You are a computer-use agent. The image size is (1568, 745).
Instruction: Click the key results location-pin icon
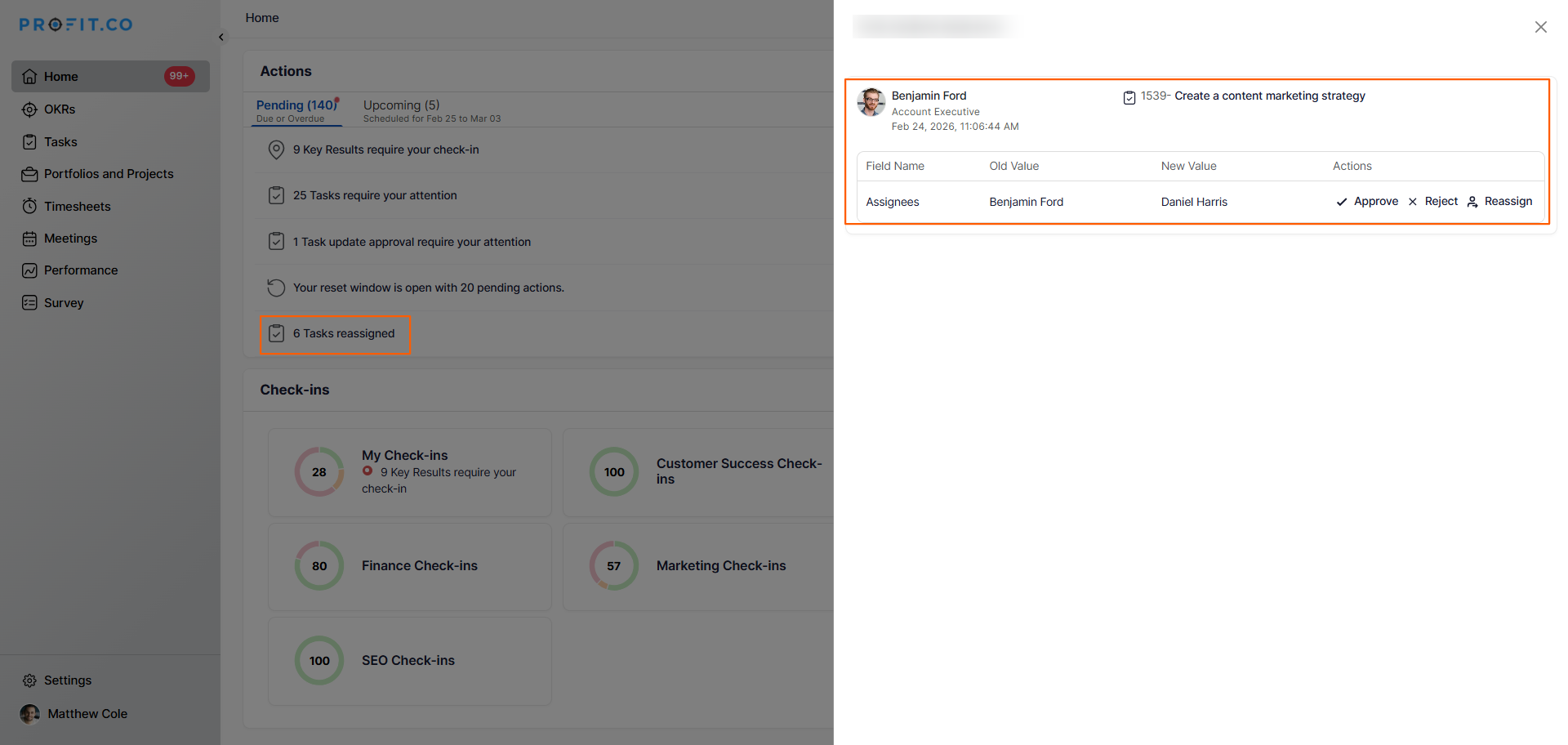tap(277, 149)
